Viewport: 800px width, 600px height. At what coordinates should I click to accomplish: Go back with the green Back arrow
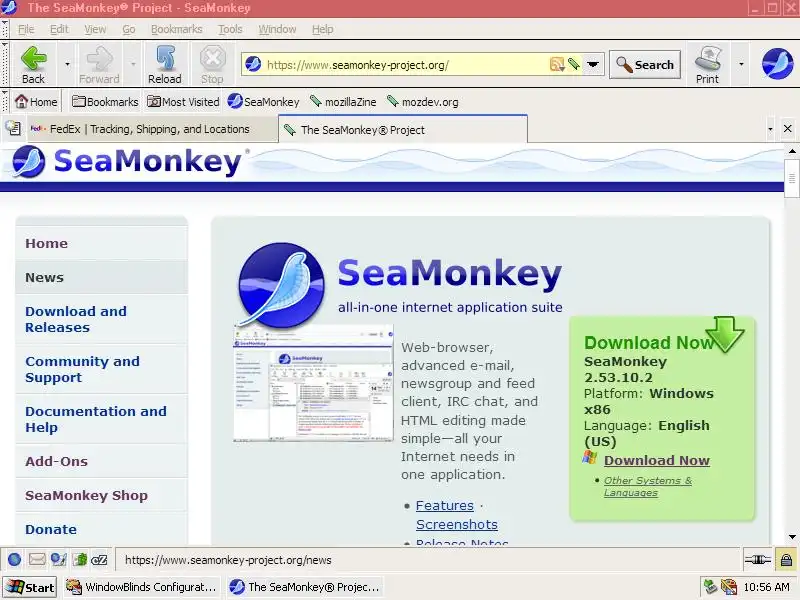[33, 64]
